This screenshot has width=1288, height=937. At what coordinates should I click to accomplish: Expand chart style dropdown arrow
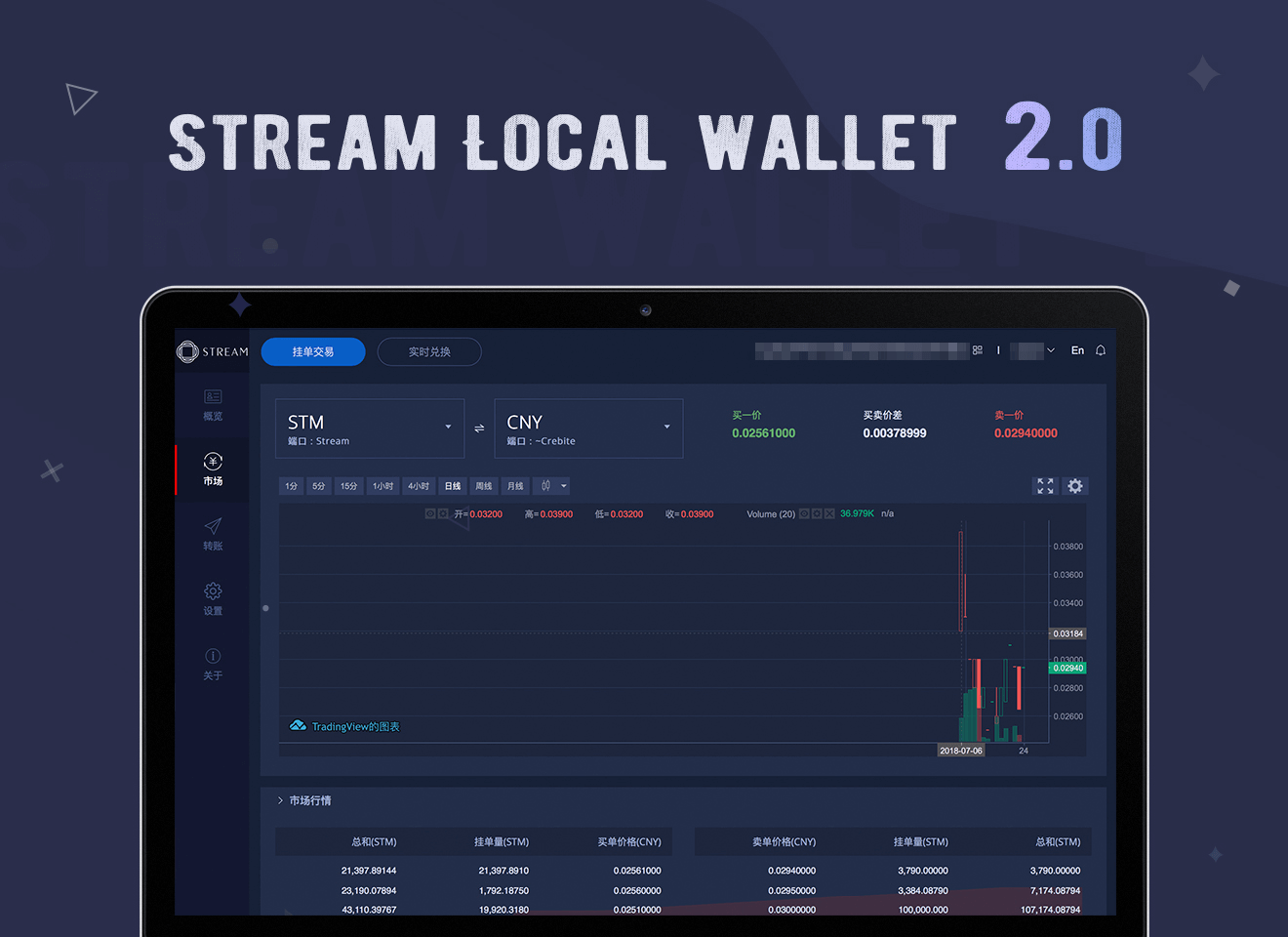pos(563,486)
